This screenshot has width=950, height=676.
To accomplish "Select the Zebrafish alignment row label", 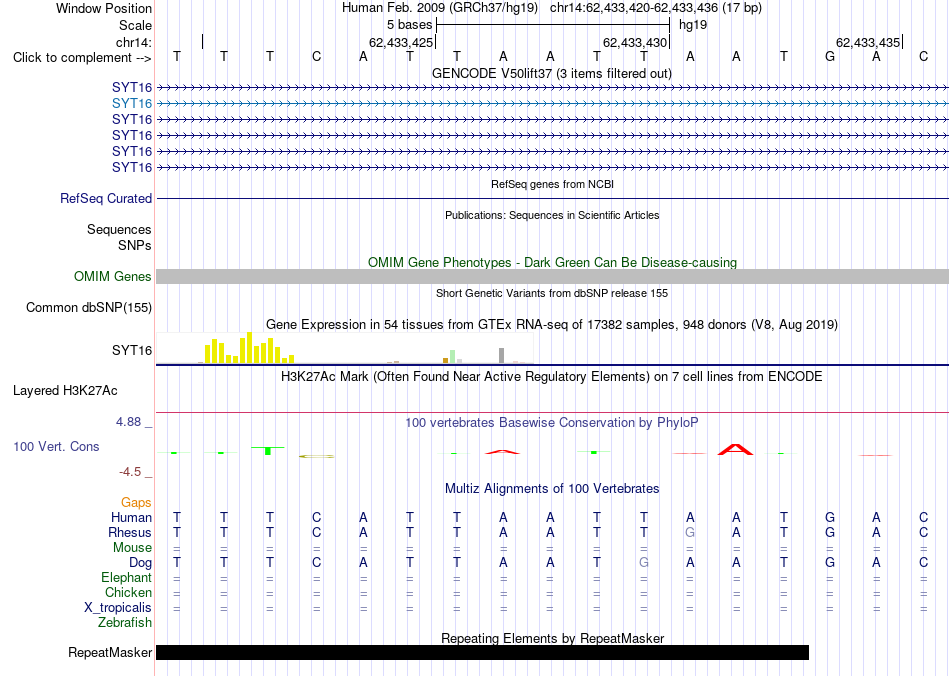I will coord(125,623).
